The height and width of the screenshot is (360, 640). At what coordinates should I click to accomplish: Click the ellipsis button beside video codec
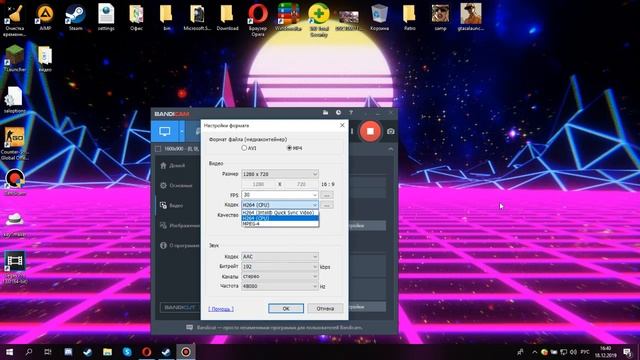tap(327, 205)
